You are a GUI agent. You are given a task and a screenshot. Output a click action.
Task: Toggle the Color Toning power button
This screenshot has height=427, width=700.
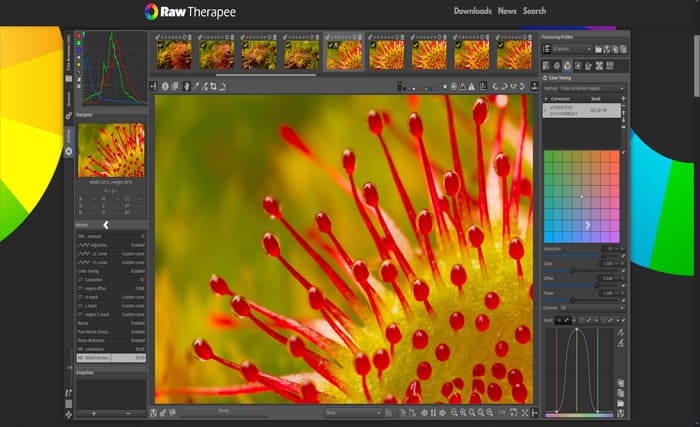(x=545, y=78)
